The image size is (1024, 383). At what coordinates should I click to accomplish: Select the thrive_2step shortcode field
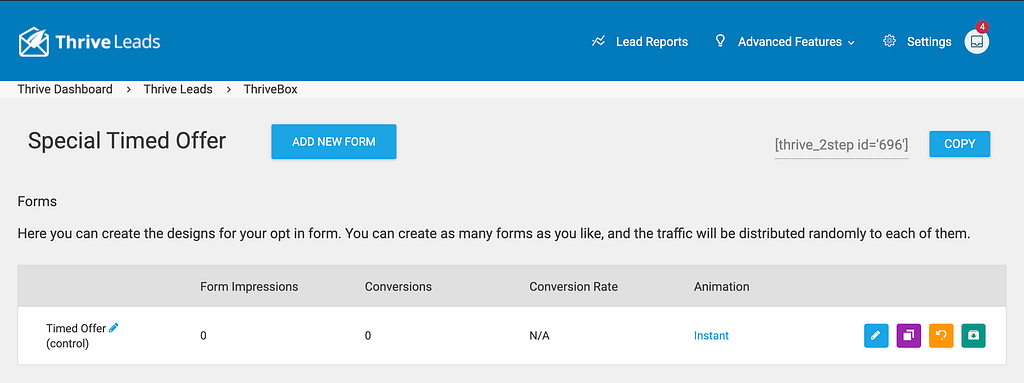(842, 145)
